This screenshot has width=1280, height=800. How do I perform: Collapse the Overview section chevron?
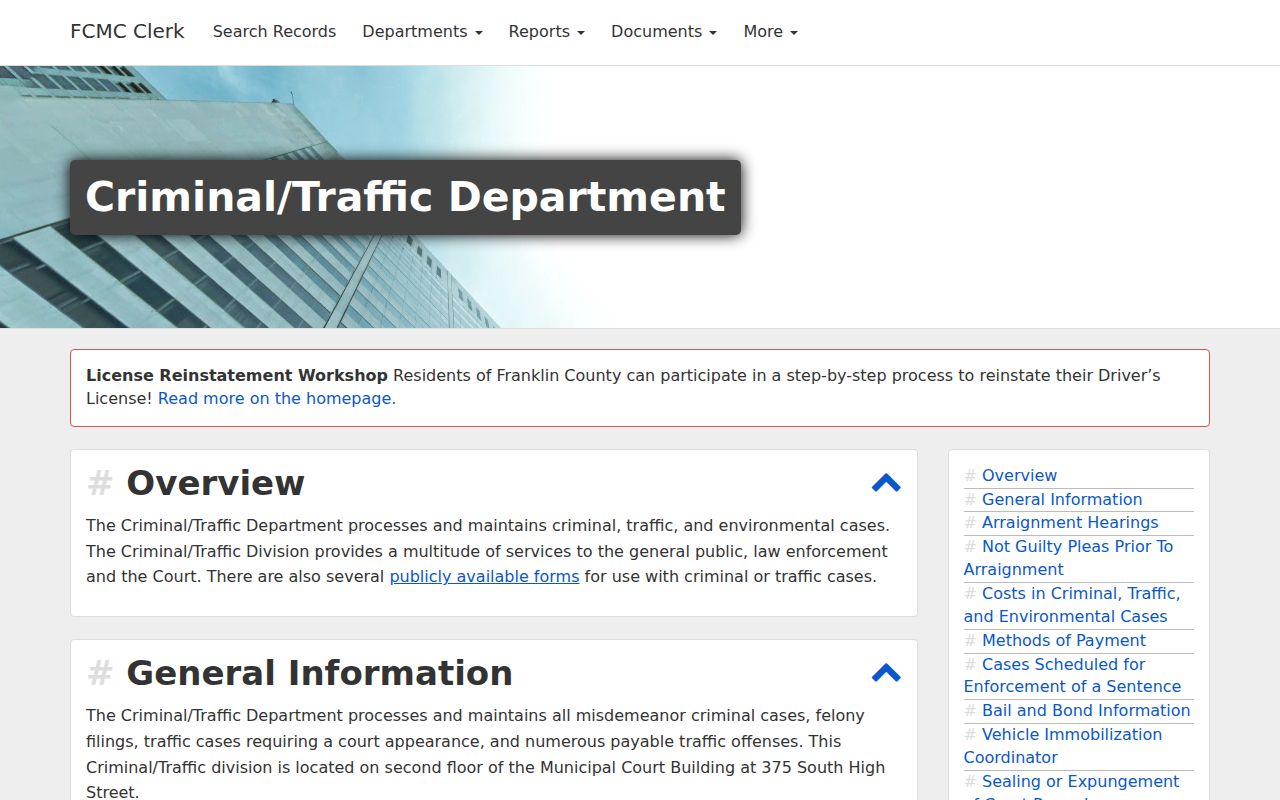[886, 483]
